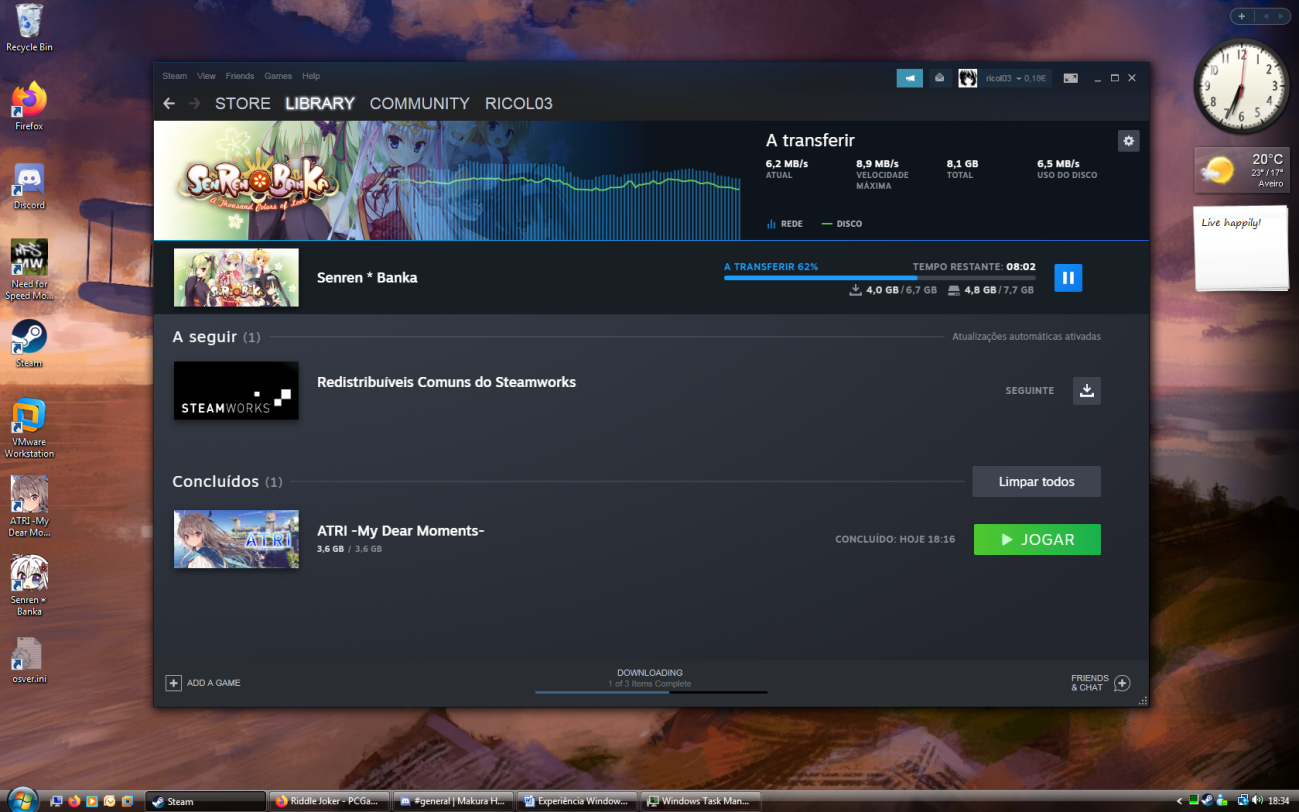
Task: Click the Limpar todos button
Action: [x=1036, y=482]
